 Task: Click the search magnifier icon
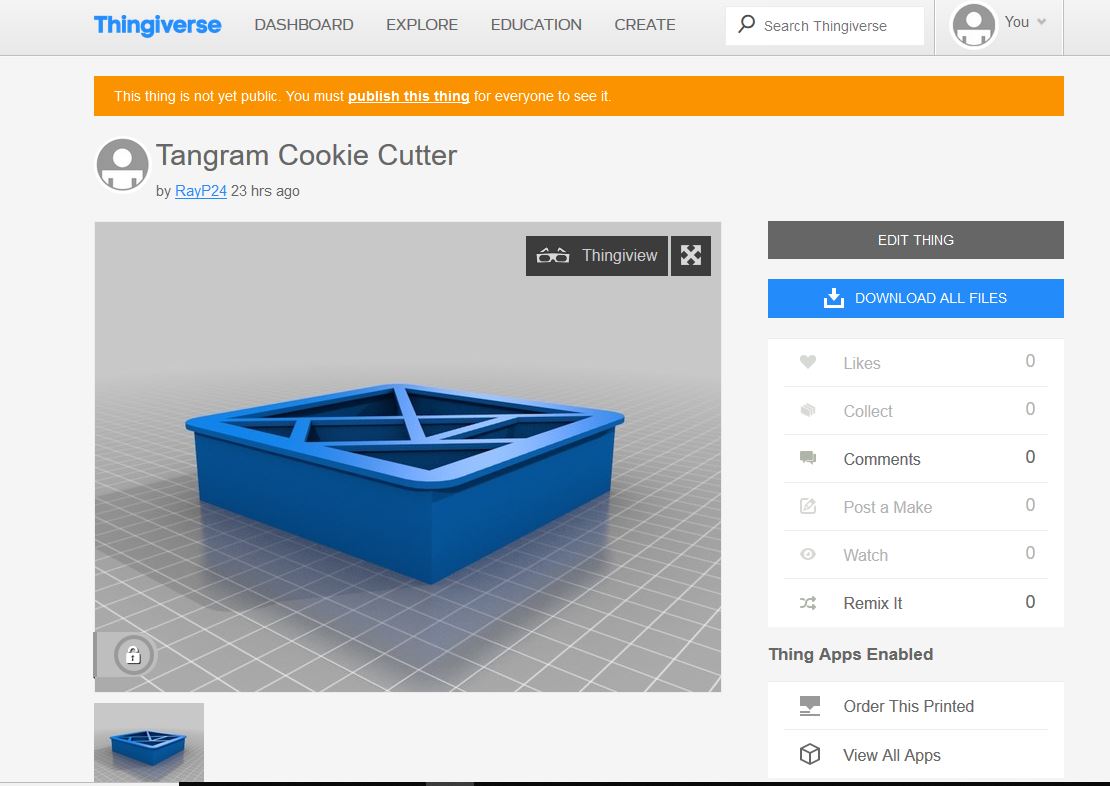click(746, 25)
